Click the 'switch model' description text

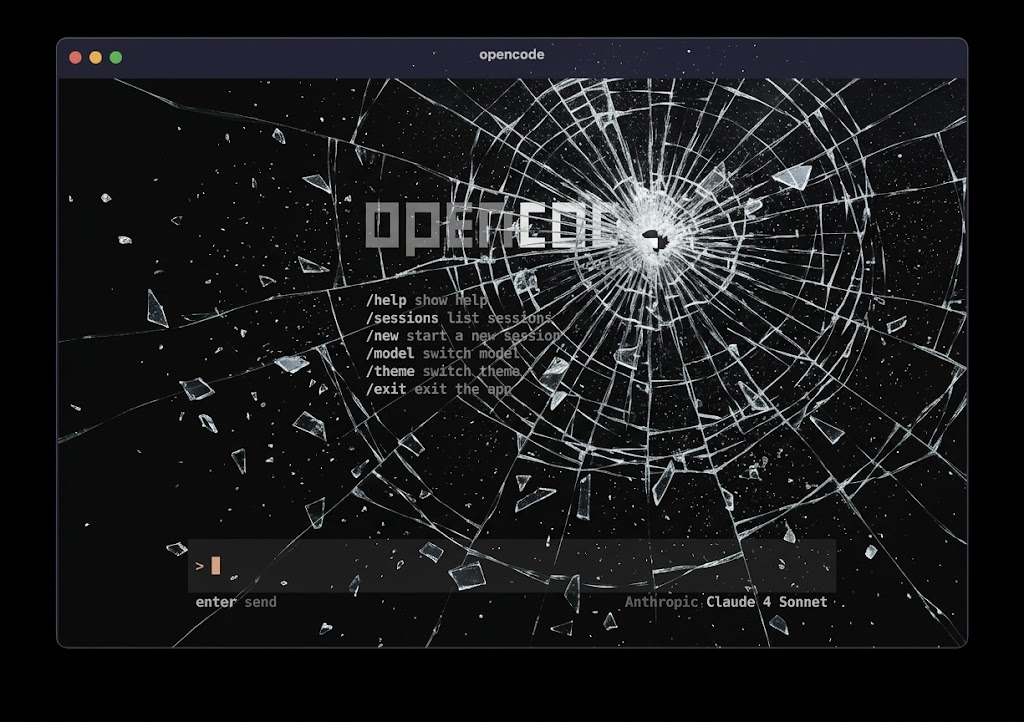pos(472,353)
